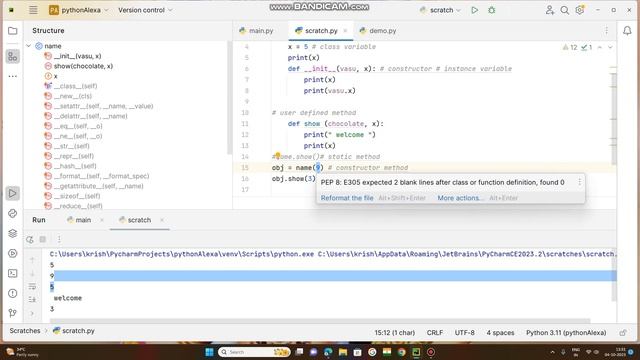Screen dimensions: 640x360
Task: Open editor tabs options menu
Action: click(607, 31)
